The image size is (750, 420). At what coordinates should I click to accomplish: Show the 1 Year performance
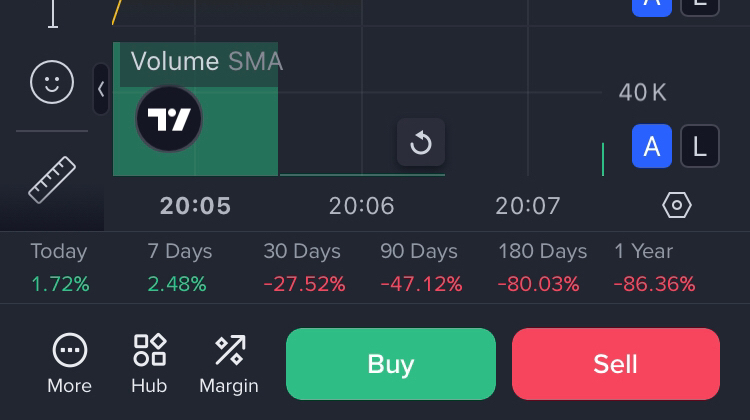[x=655, y=267]
